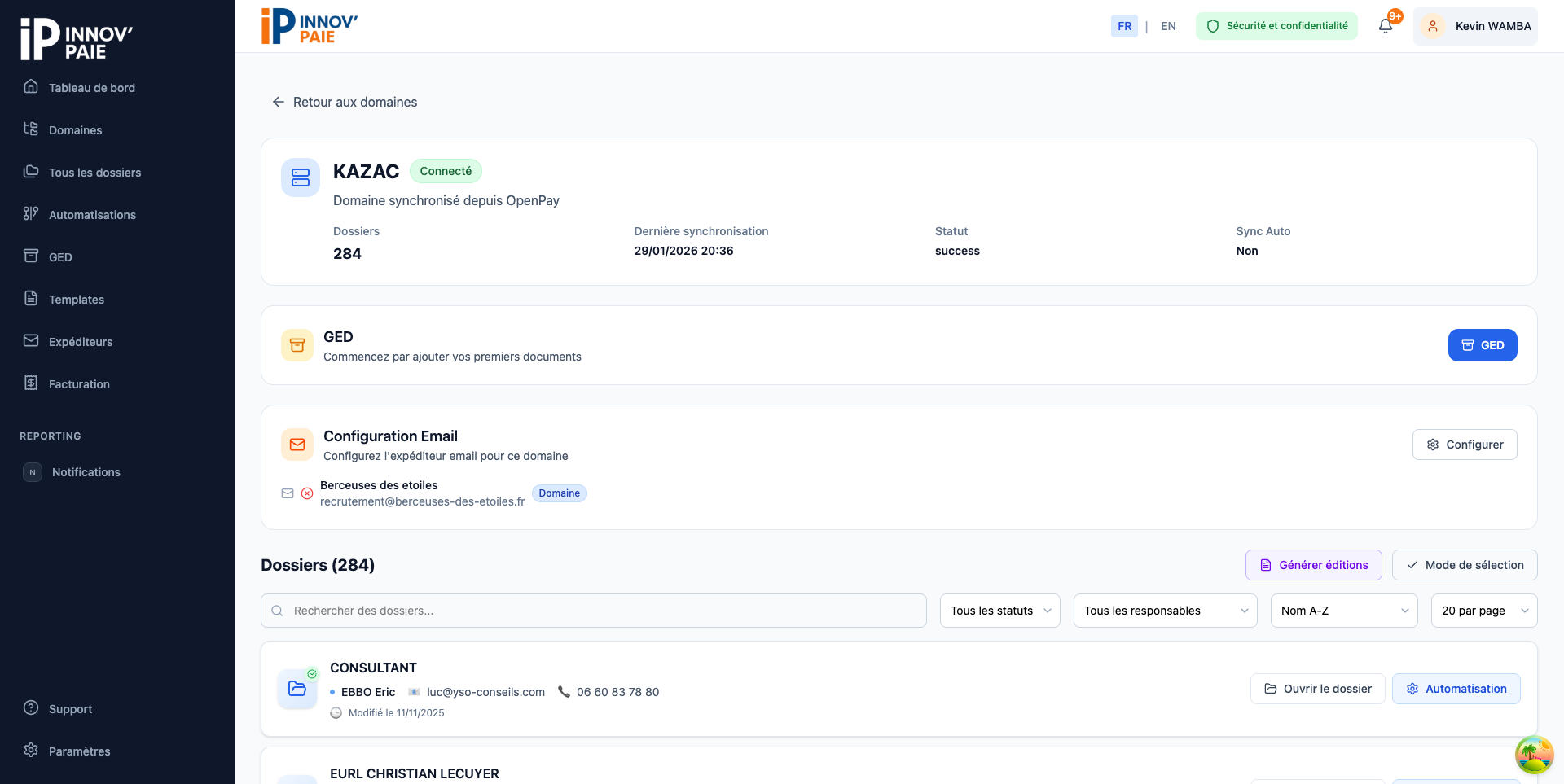This screenshot has width=1564, height=784.
Task: Open Automatisations in the sidebar
Action: [92, 215]
